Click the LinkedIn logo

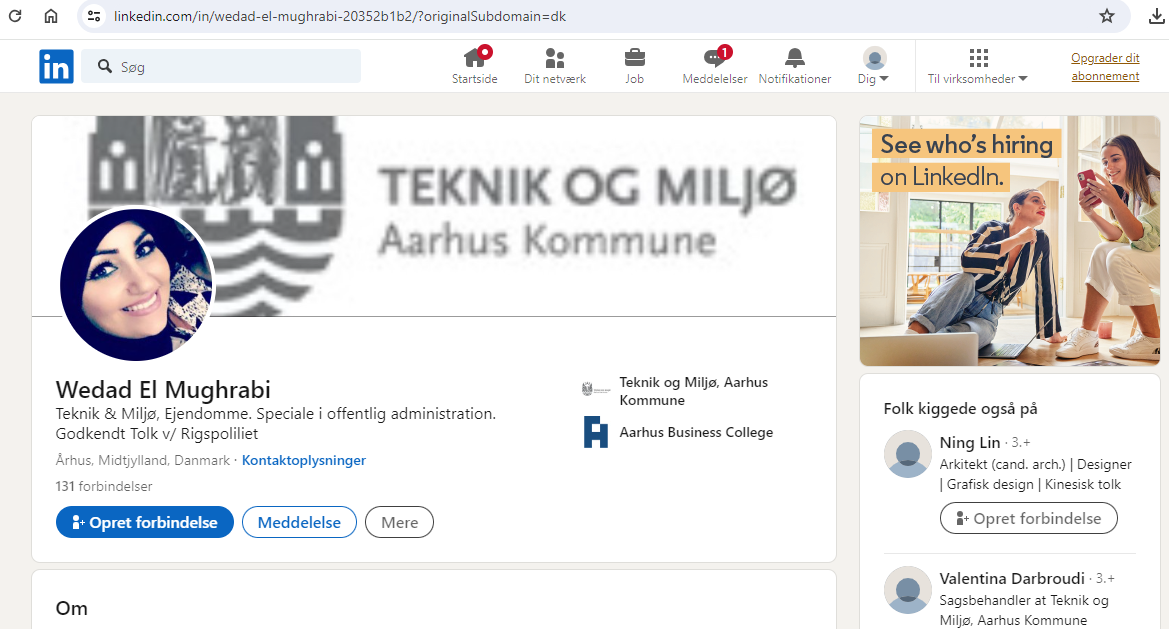57,66
